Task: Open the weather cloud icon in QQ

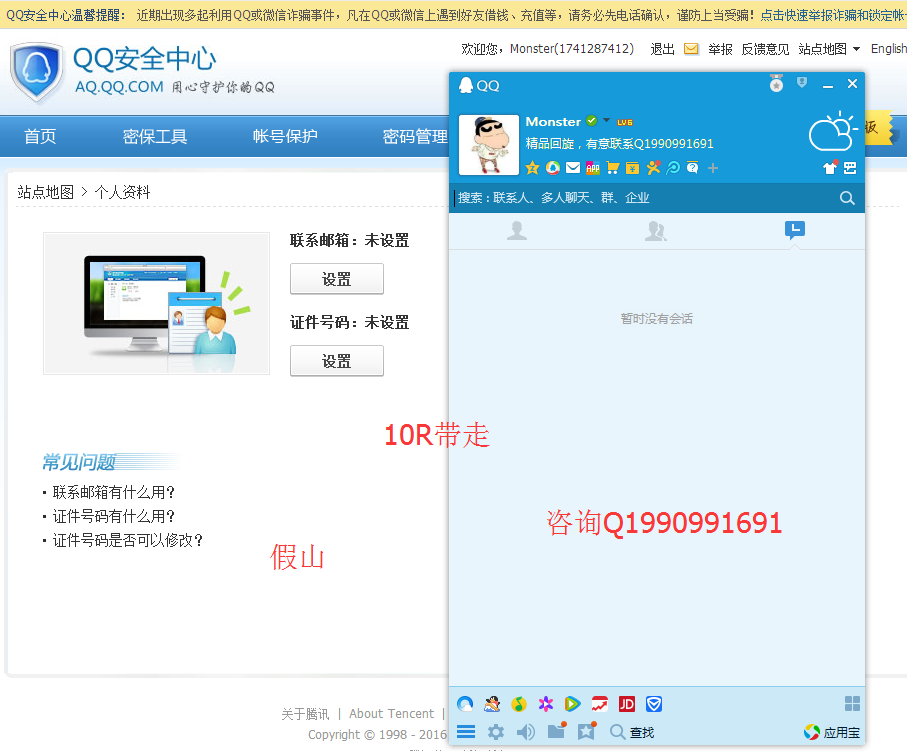Action: [832, 131]
